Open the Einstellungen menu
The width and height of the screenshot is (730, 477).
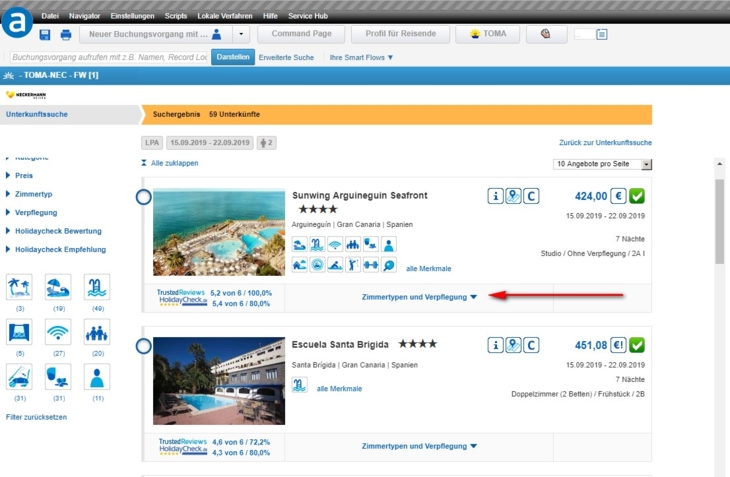[x=132, y=16]
